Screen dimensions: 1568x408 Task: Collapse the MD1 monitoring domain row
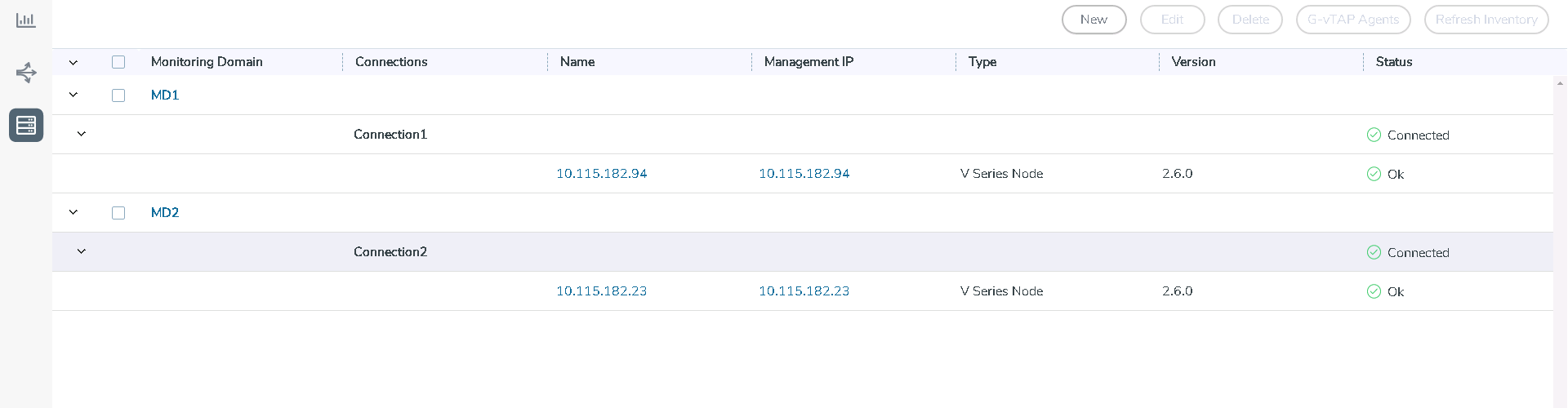[73, 95]
